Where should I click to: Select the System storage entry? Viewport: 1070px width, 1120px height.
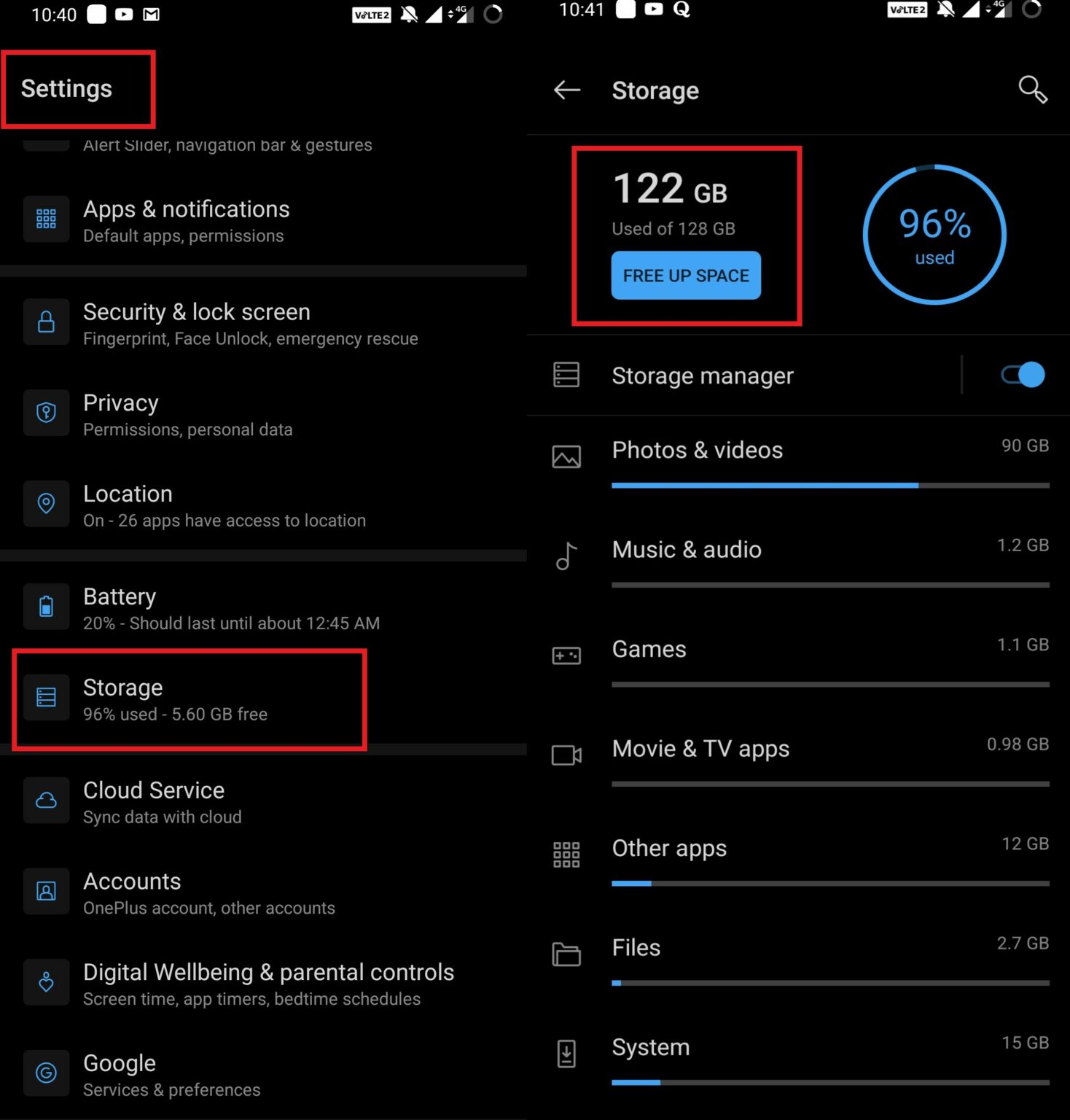pos(651,1046)
